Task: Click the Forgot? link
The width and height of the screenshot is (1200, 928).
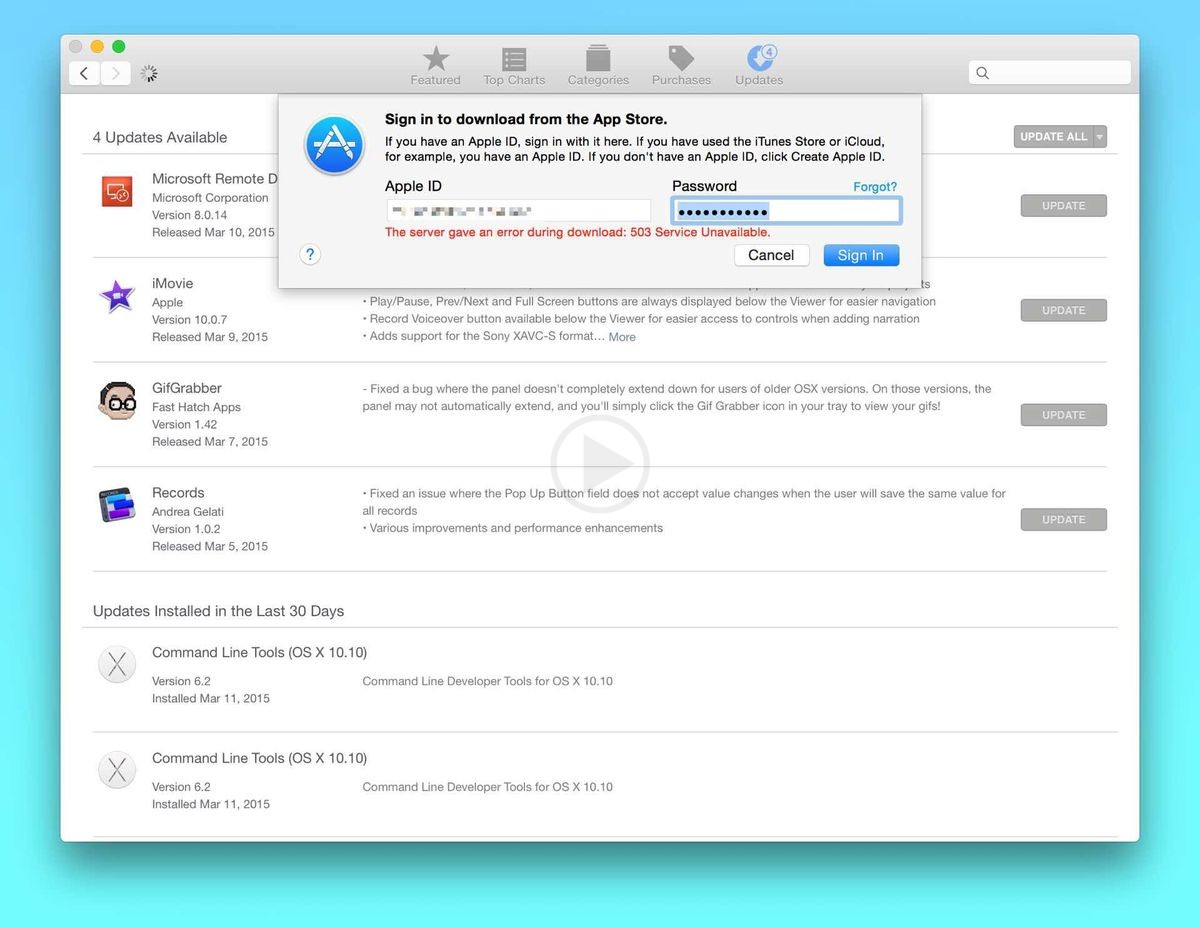Action: click(875, 187)
